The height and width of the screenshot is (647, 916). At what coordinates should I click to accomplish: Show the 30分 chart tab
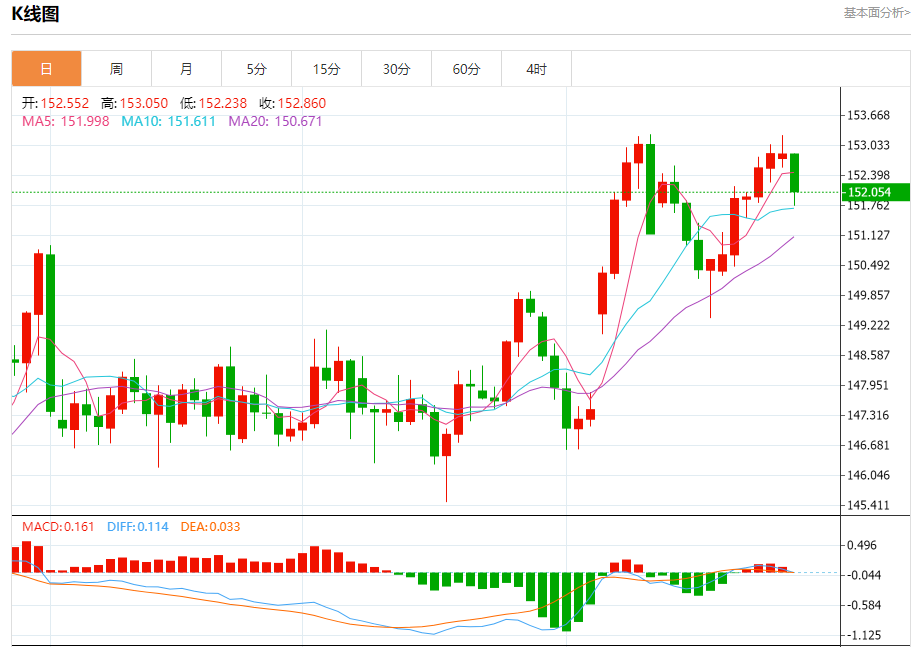coord(396,69)
